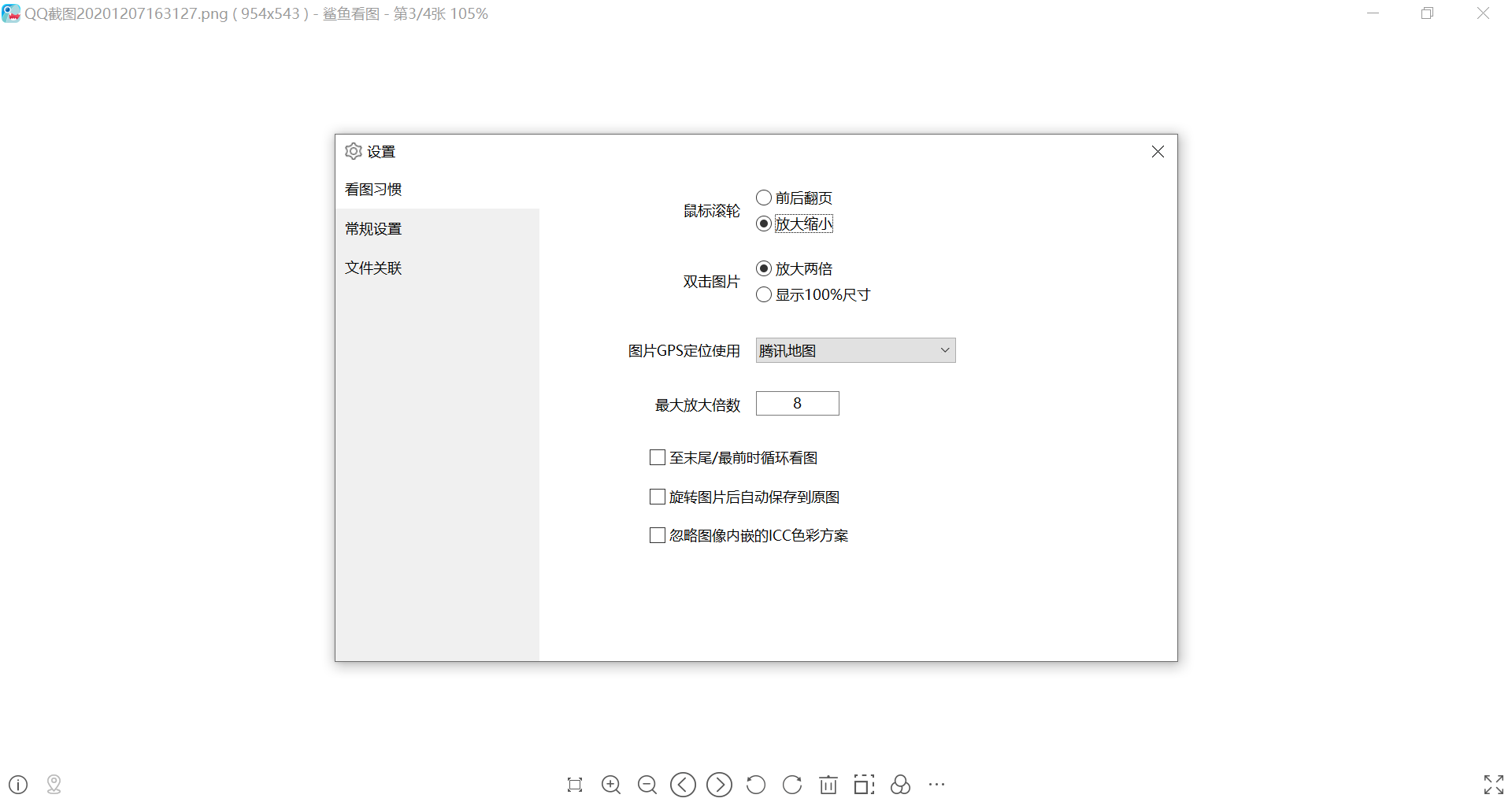Enter fullscreen with the expand arrows icon
Screen dimensions: 1512x802
1493,785
